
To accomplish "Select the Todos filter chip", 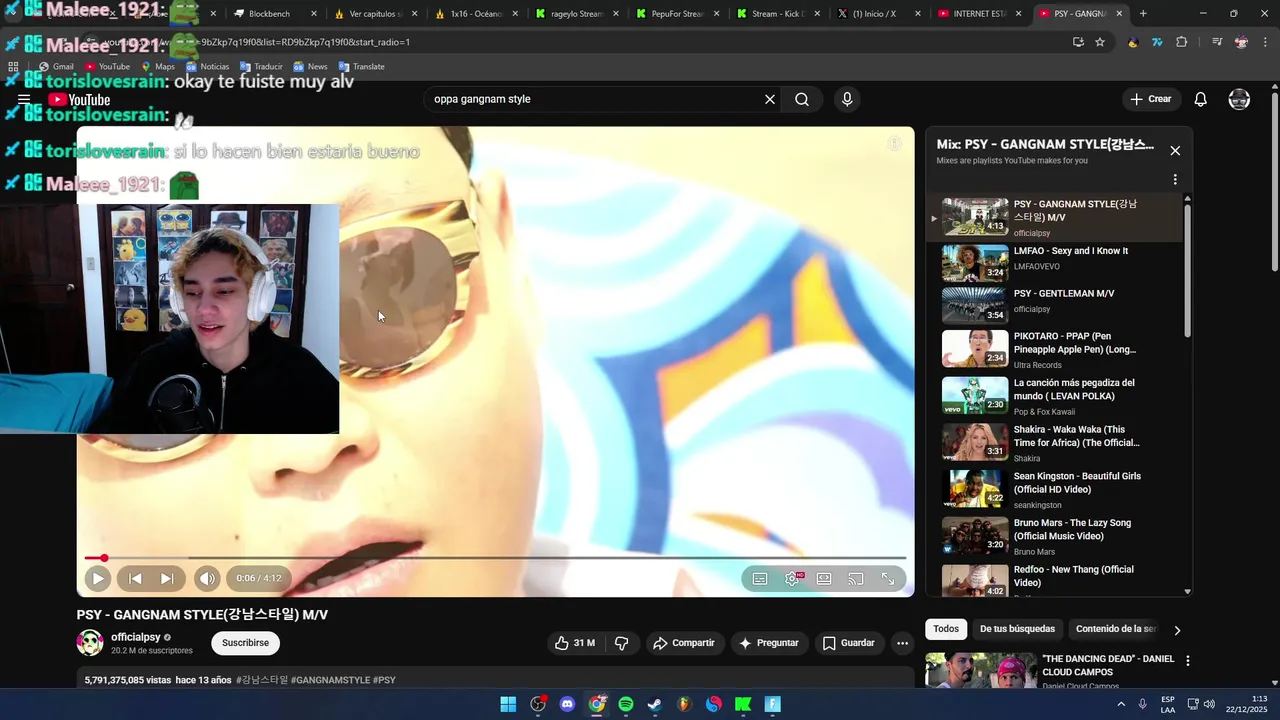I will coord(946,629).
